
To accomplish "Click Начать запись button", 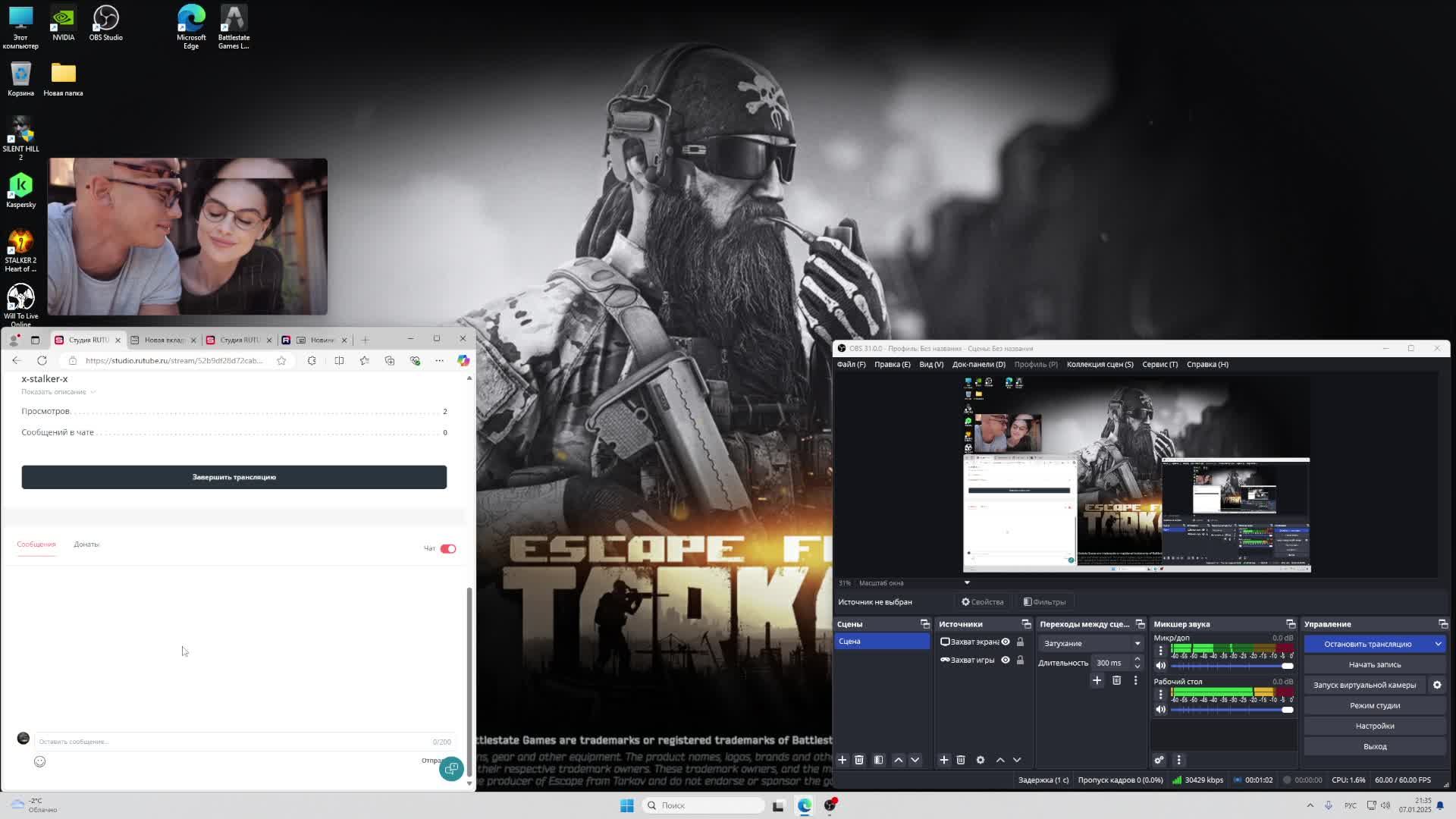I will [x=1374, y=664].
